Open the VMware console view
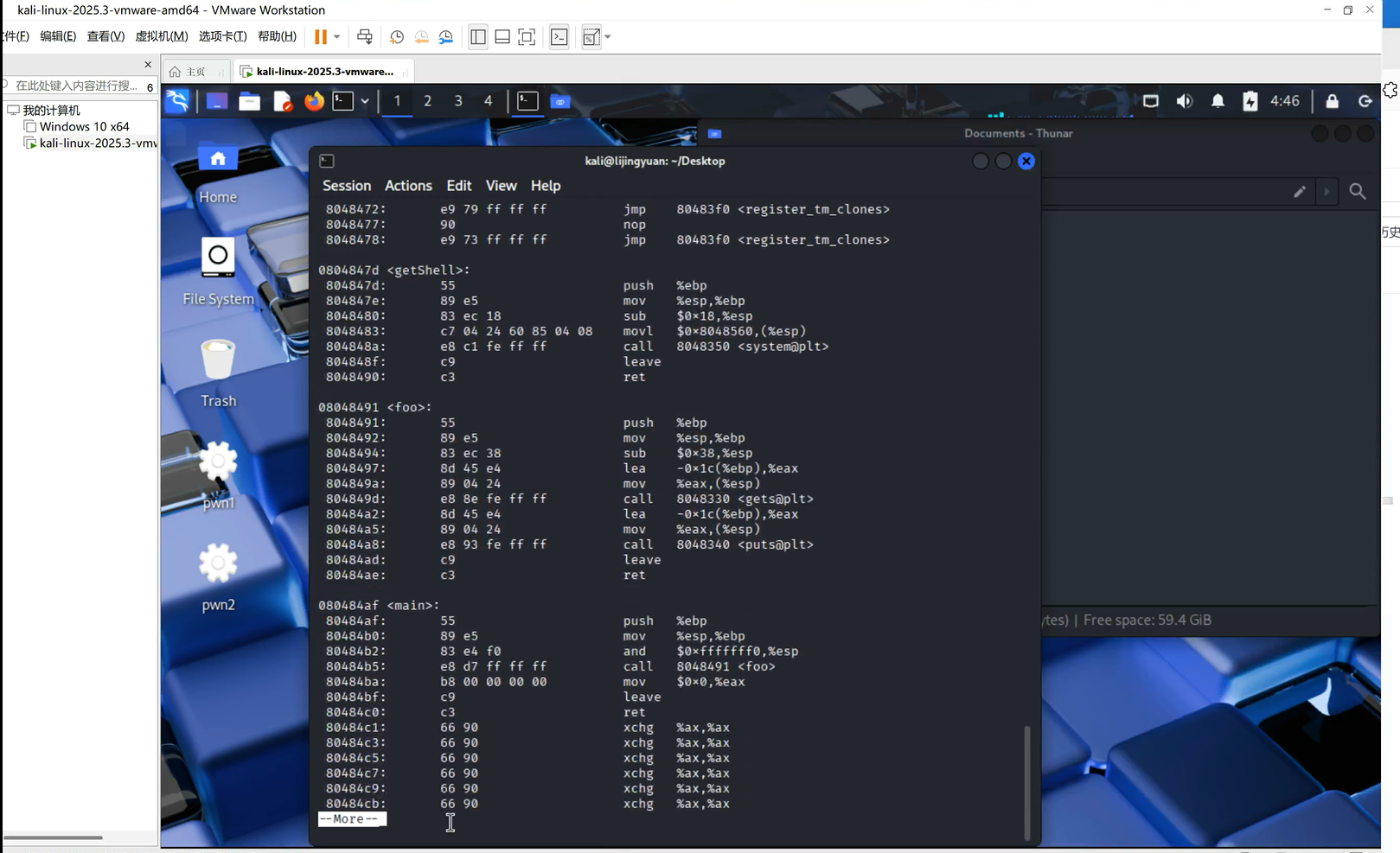Image resolution: width=1400 pixels, height=853 pixels. pos(559,37)
